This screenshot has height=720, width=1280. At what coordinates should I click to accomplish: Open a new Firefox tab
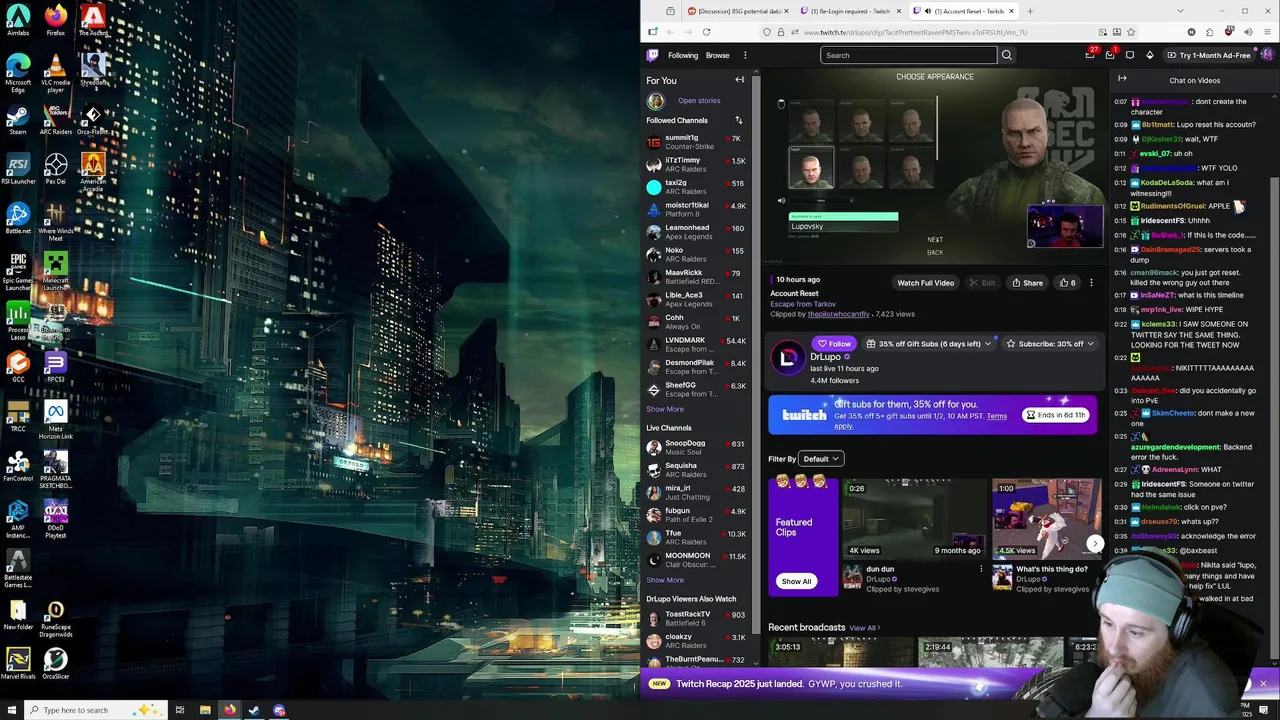pos(1030,11)
